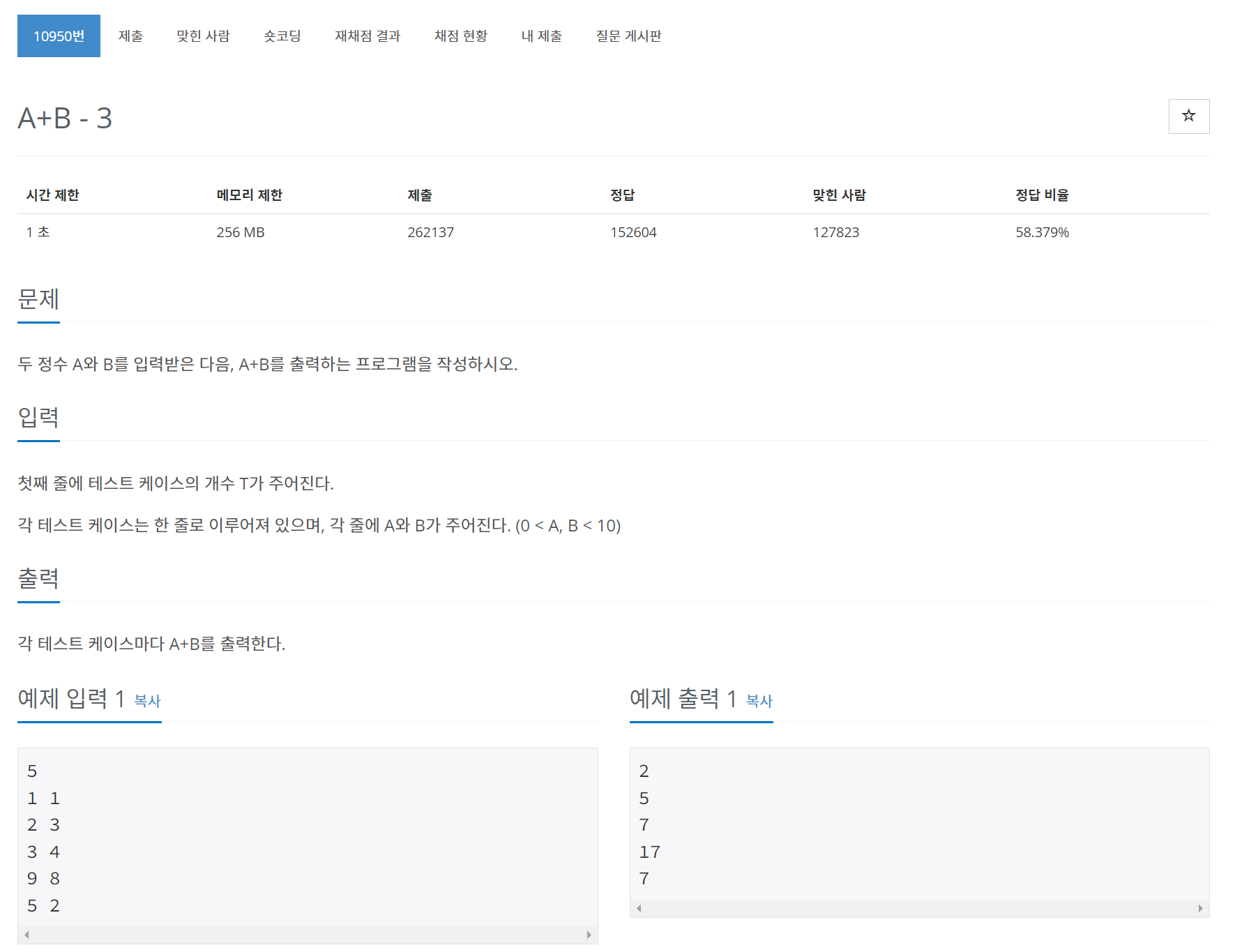Click the "1 1" line in example input

pyautogui.click(x=43, y=799)
